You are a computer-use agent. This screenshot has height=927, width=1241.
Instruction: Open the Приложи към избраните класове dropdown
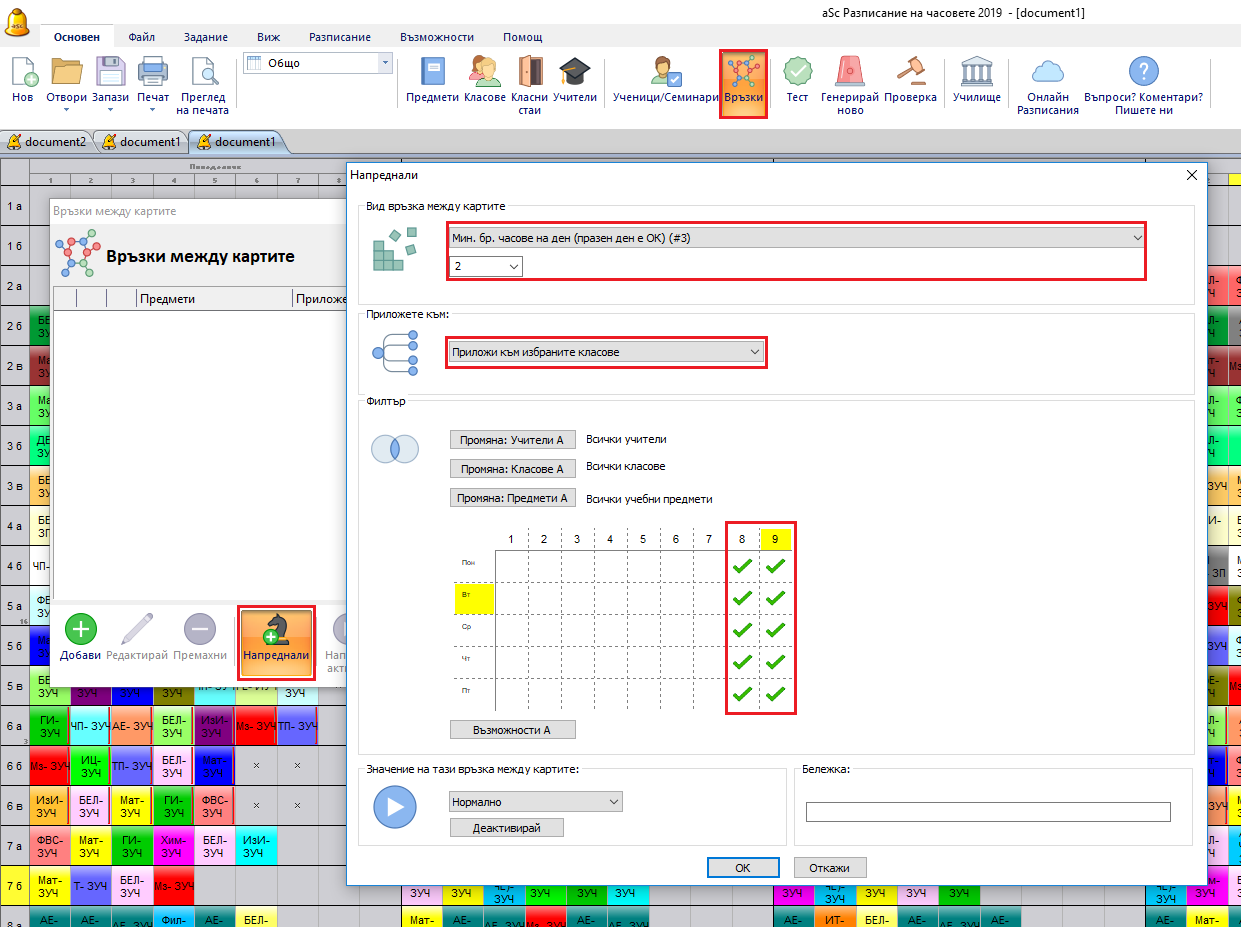(x=605, y=352)
